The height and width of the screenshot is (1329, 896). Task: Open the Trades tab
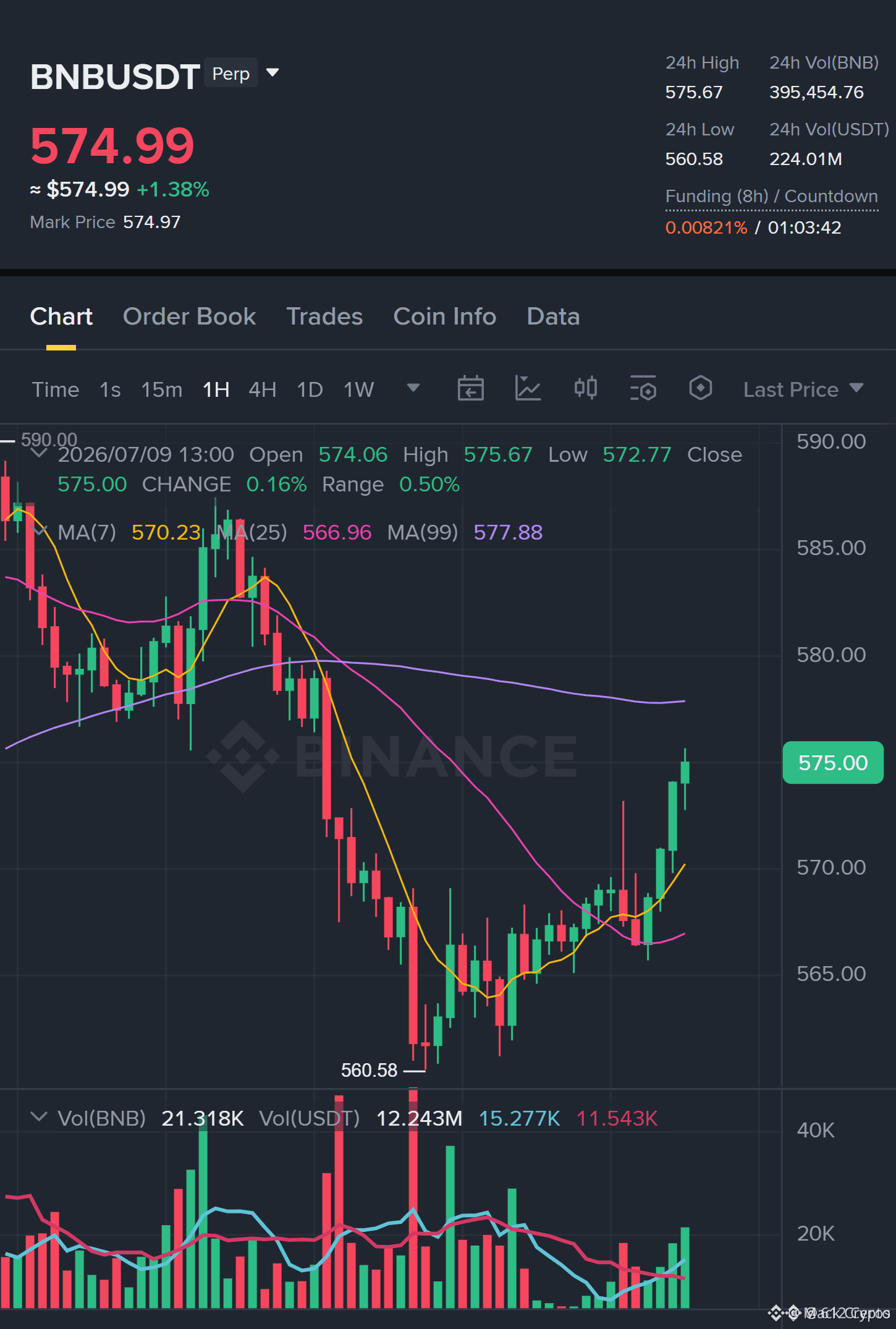click(x=324, y=316)
